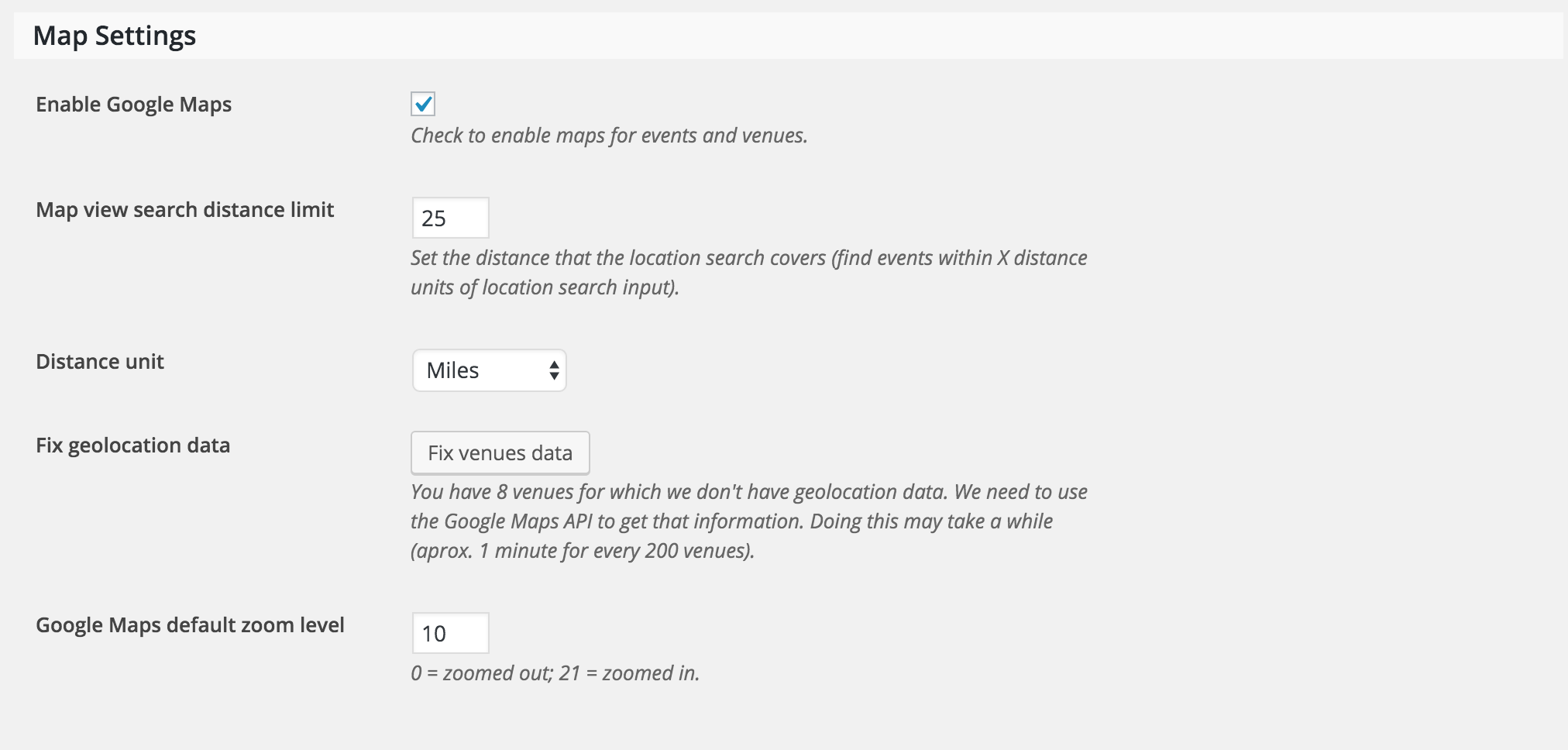Click the Fix geolocation data label
This screenshot has width=1568, height=750.
point(132,446)
